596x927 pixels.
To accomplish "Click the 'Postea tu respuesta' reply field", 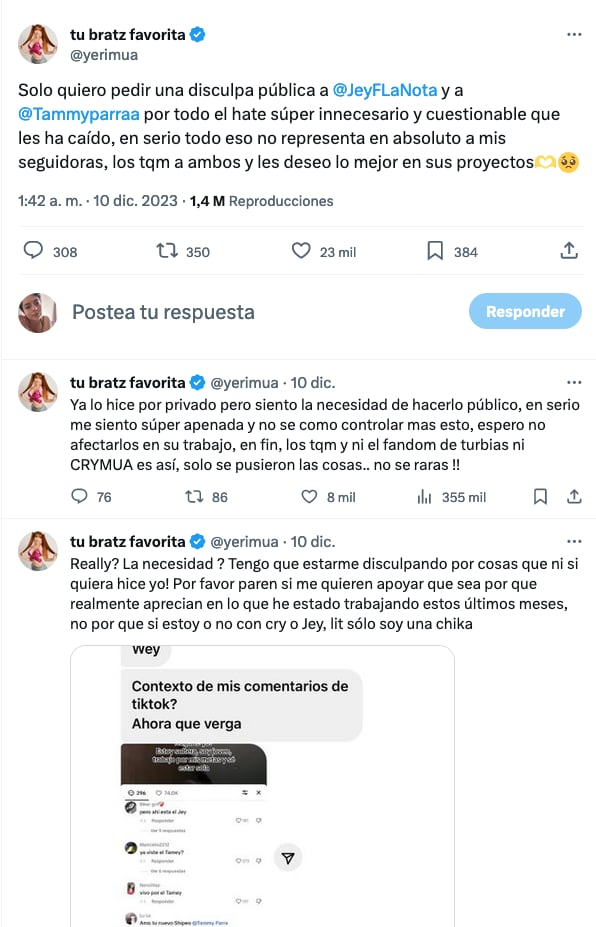I will tap(160, 311).
